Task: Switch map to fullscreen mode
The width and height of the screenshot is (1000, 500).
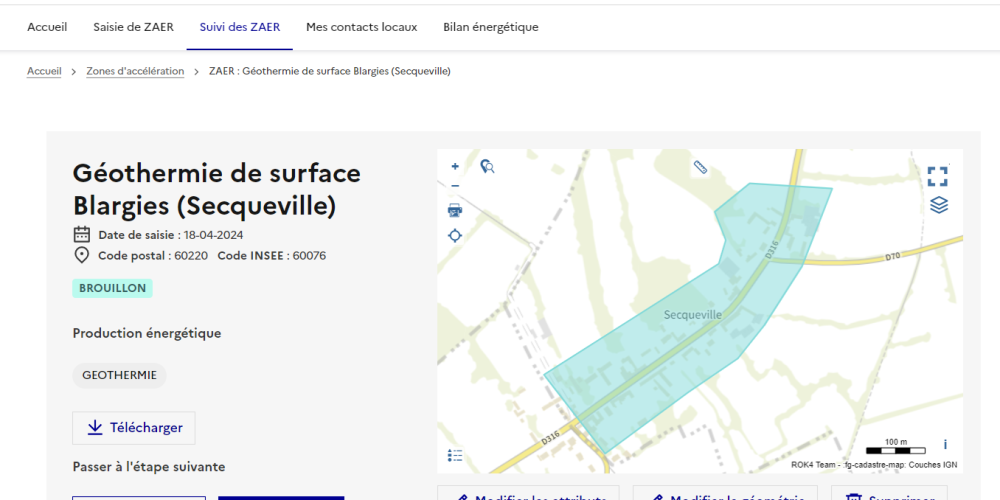Action: point(937,177)
